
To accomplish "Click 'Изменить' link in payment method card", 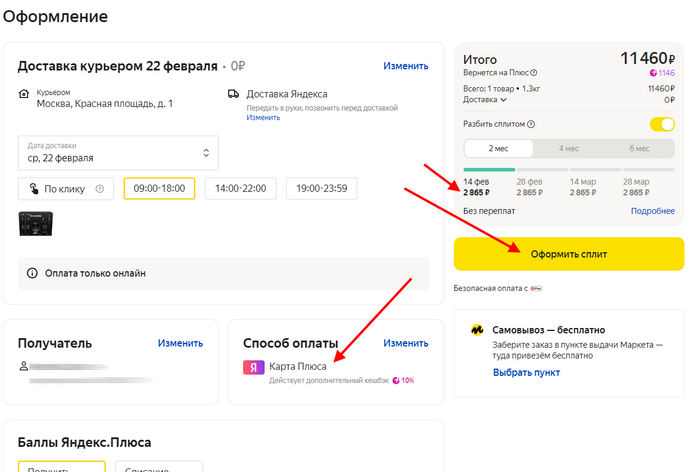I will (405, 343).
